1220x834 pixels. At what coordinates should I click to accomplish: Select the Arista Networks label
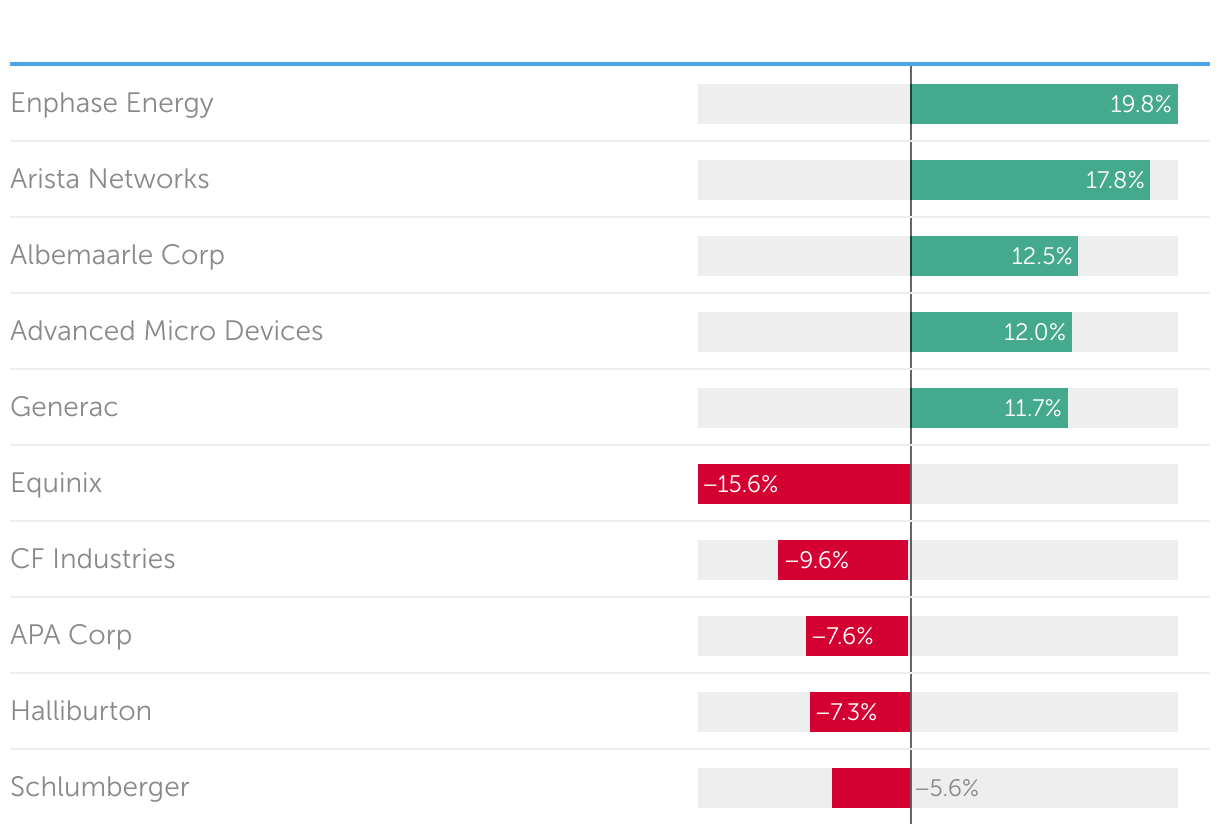pos(110,180)
